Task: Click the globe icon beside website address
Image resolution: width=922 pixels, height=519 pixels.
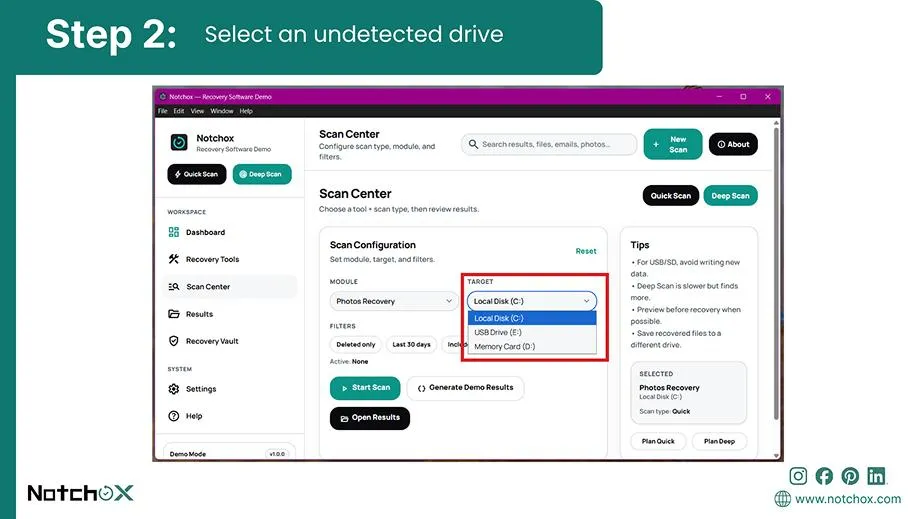Action: (x=782, y=499)
